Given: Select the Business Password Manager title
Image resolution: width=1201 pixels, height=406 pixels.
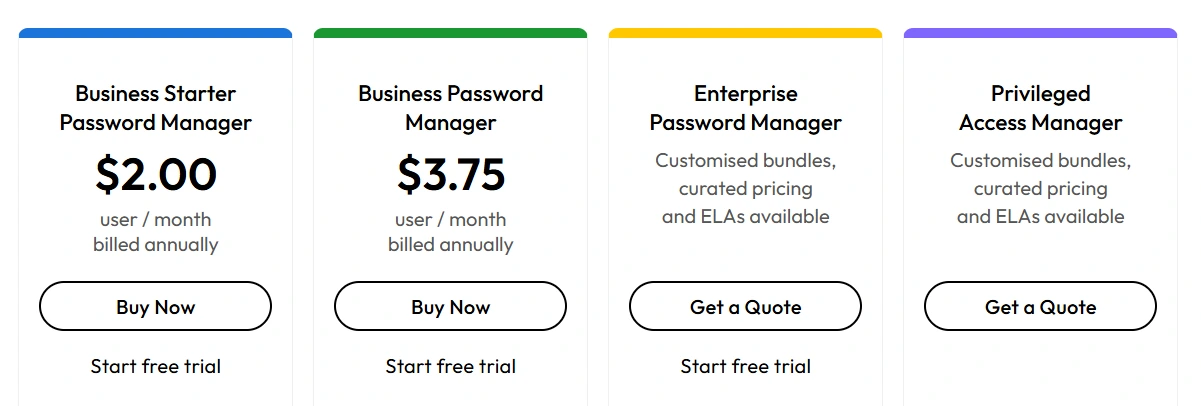Looking at the screenshot, I should click(x=450, y=108).
